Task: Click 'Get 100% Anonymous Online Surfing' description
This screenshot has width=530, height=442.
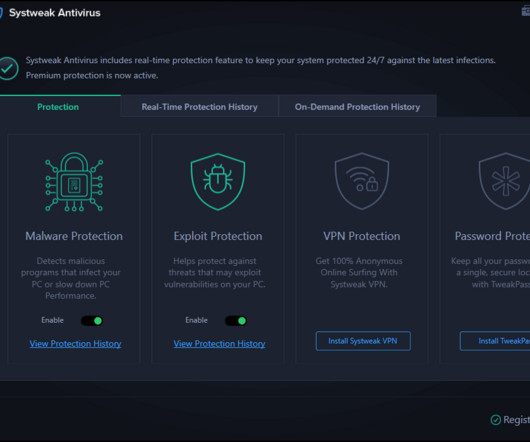Action: click(x=359, y=272)
